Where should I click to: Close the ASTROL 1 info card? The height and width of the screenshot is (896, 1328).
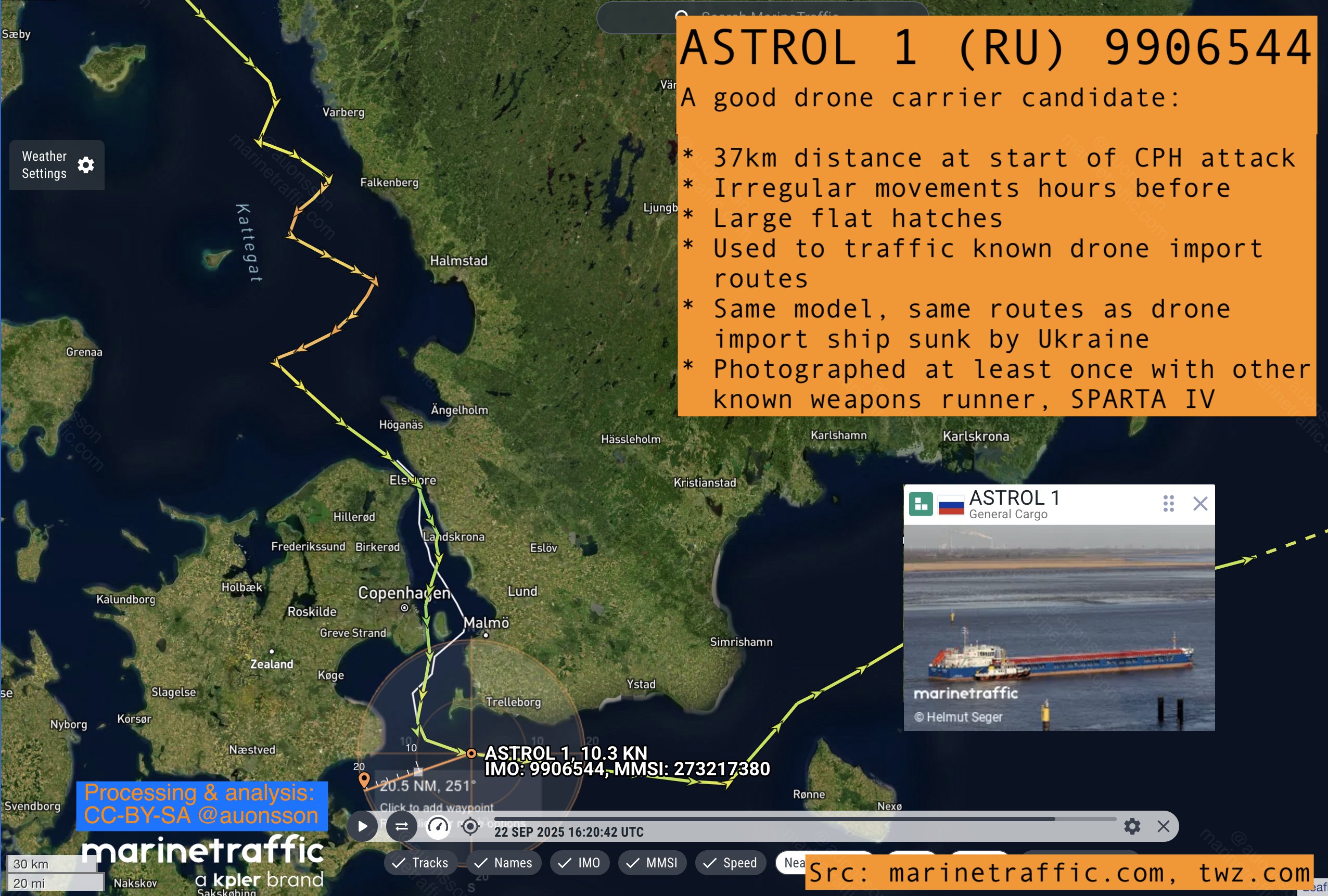pos(1200,504)
